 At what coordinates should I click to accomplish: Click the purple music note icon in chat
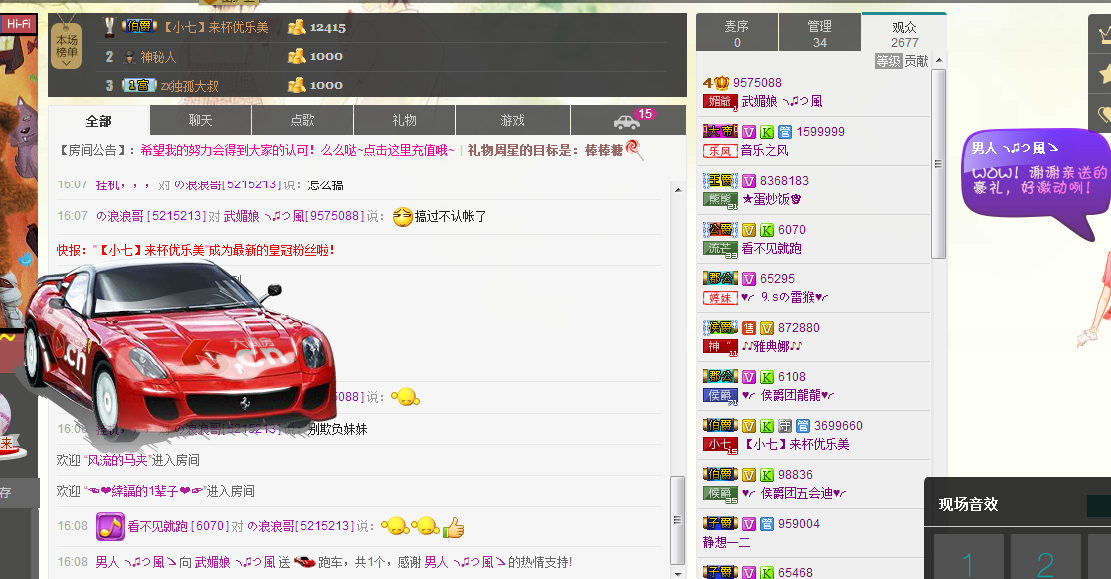(111, 526)
